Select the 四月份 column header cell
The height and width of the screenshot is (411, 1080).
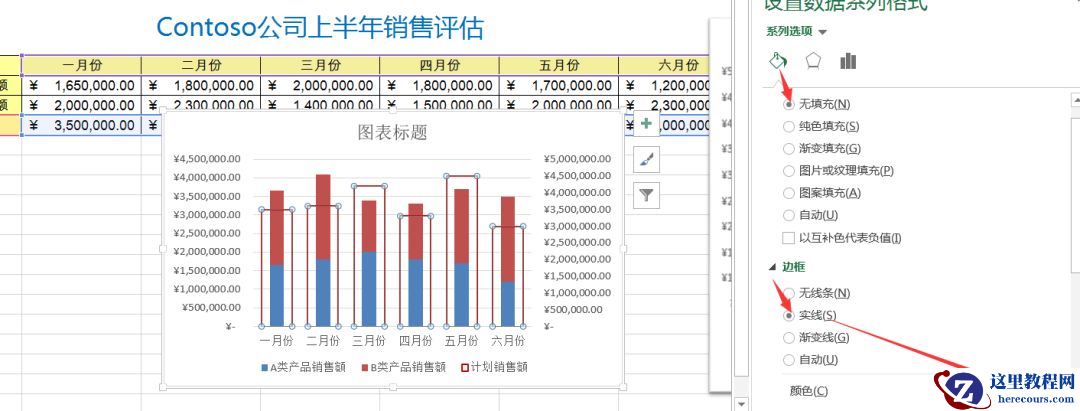pyautogui.click(x=439, y=65)
